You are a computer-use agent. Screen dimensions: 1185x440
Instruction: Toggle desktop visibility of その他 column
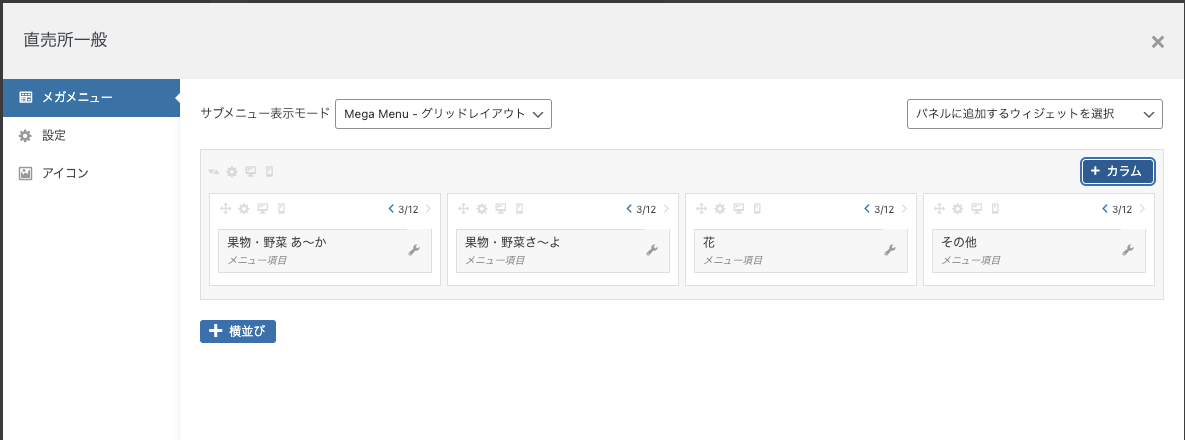(x=976, y=209)
